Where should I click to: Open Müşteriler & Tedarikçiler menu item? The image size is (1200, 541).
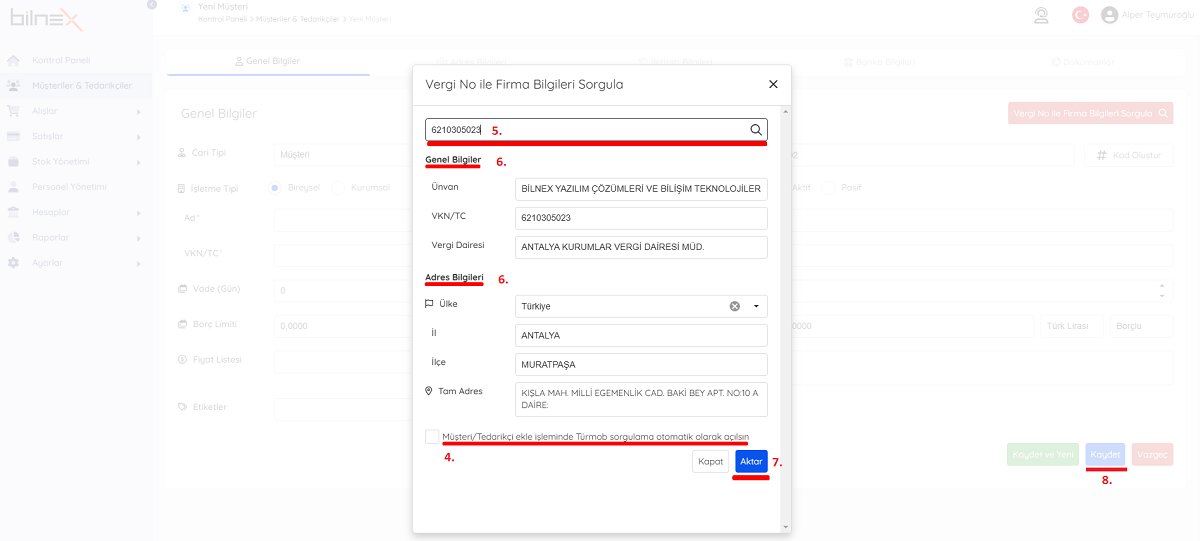(80, 86)
